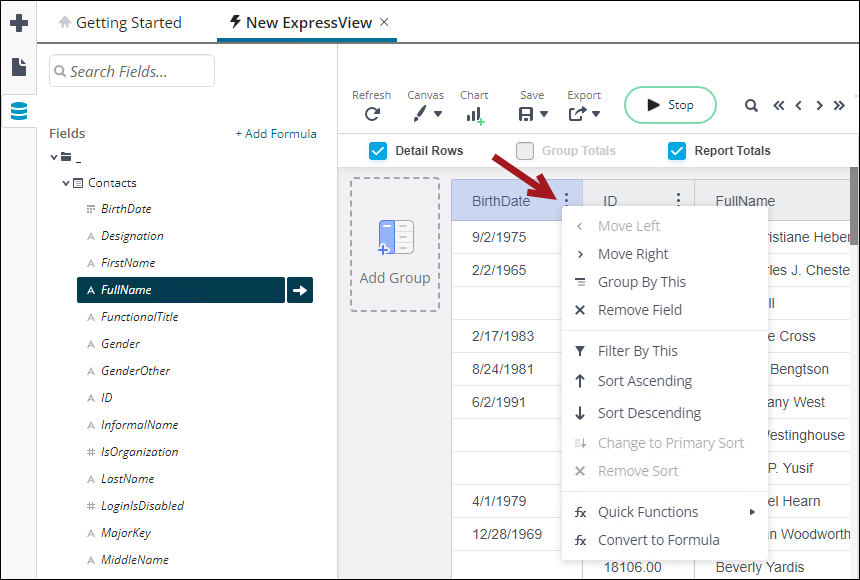Viewport: 860px width, 580px height.
Task: Open the Export dropdown arrow
Action: tap(596, 114)
